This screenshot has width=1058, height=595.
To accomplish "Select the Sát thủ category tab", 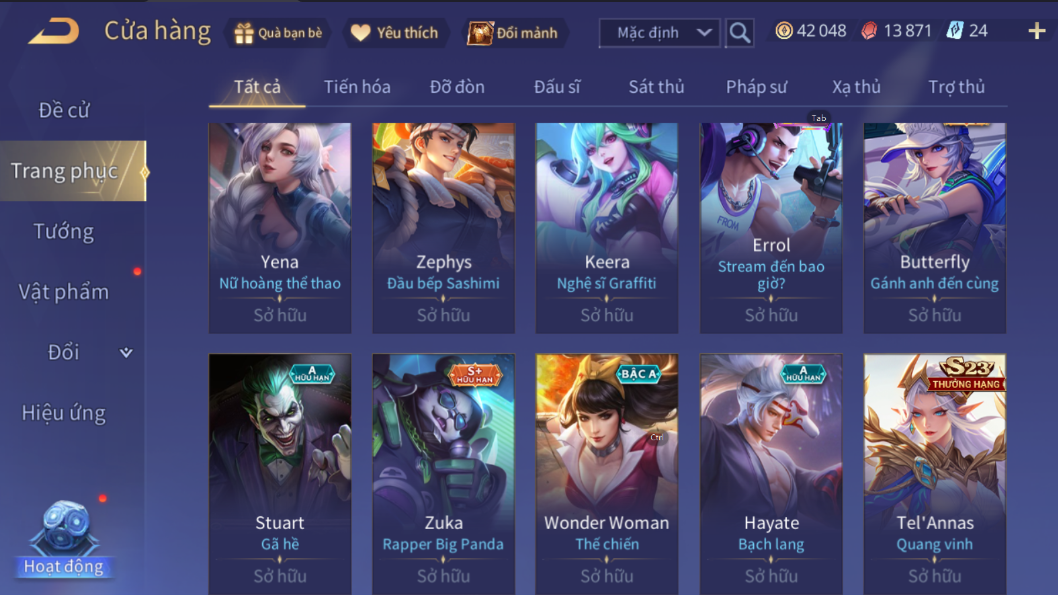I will [x=657, y=87].
